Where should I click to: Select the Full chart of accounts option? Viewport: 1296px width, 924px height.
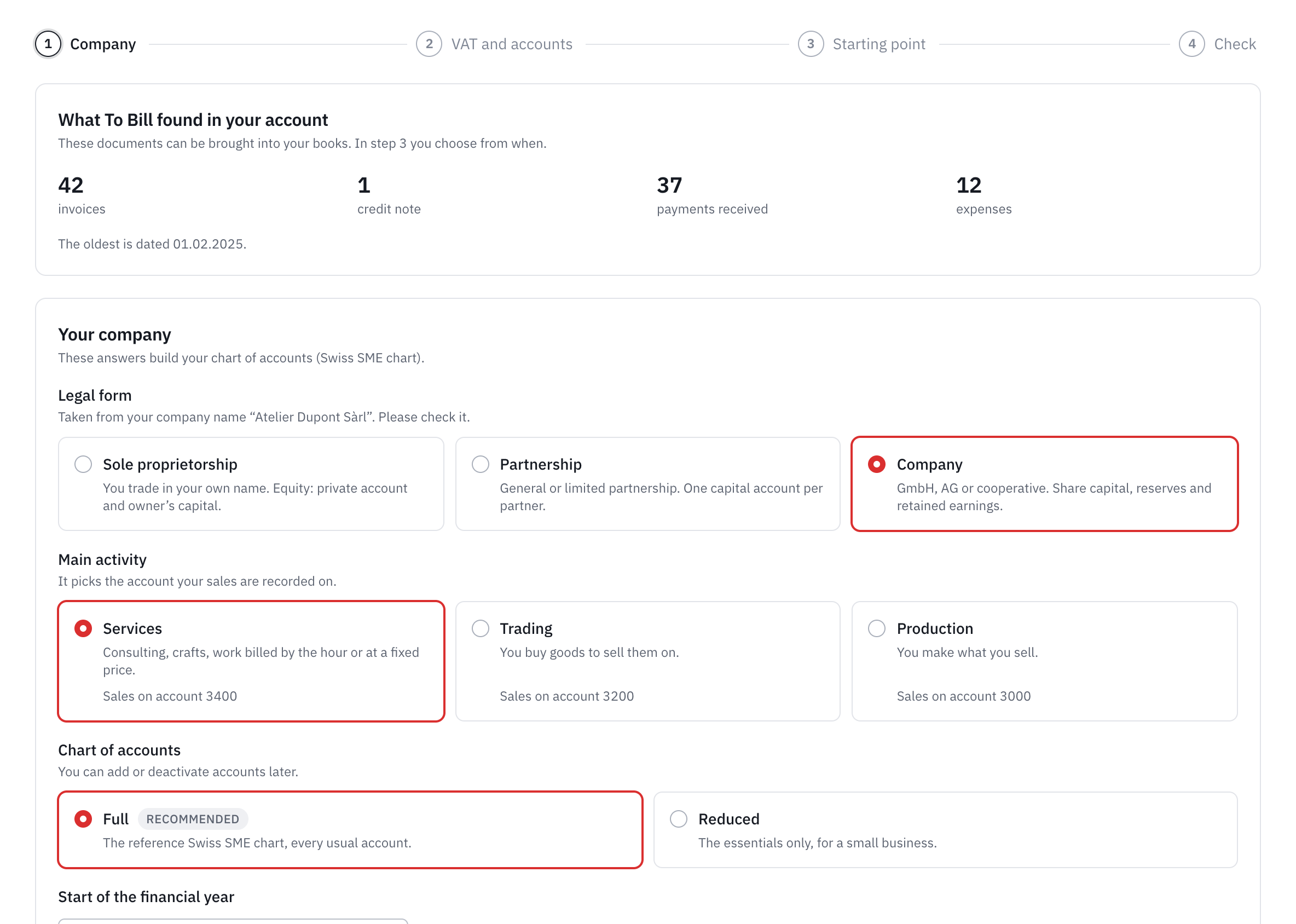(x=350, y=829)
